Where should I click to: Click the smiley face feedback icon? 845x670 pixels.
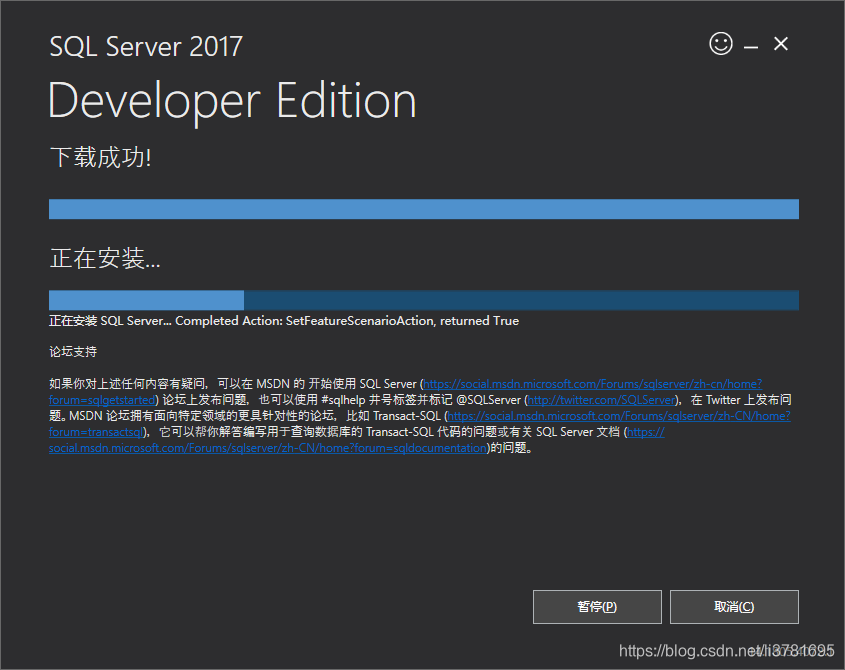(x=721, y=44)
